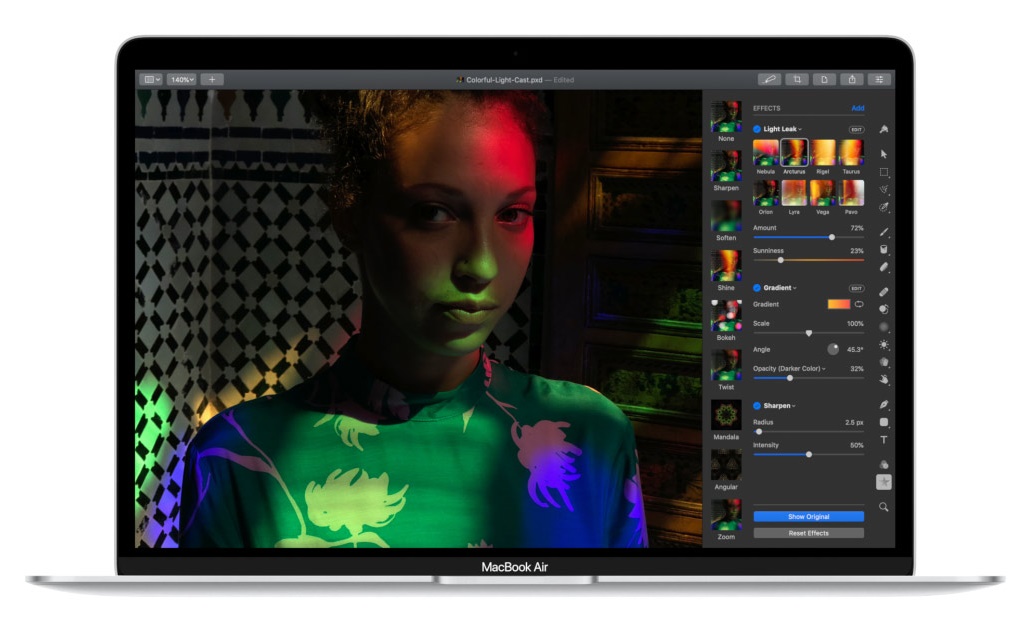Viewport: 1010px width, 628px height.
Task: Apply the Mandala effect from the list
Action: coord(726,416)
